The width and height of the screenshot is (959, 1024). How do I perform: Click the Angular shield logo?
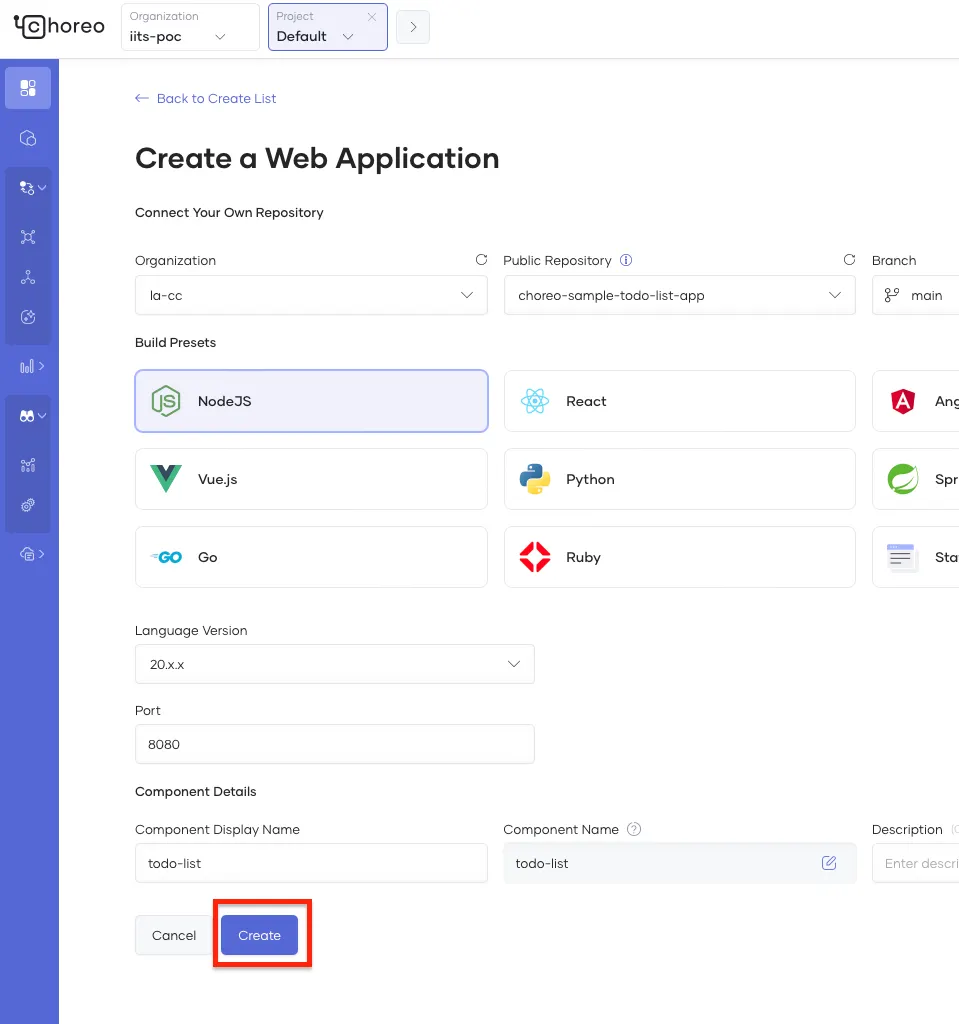tap(903, 401)
